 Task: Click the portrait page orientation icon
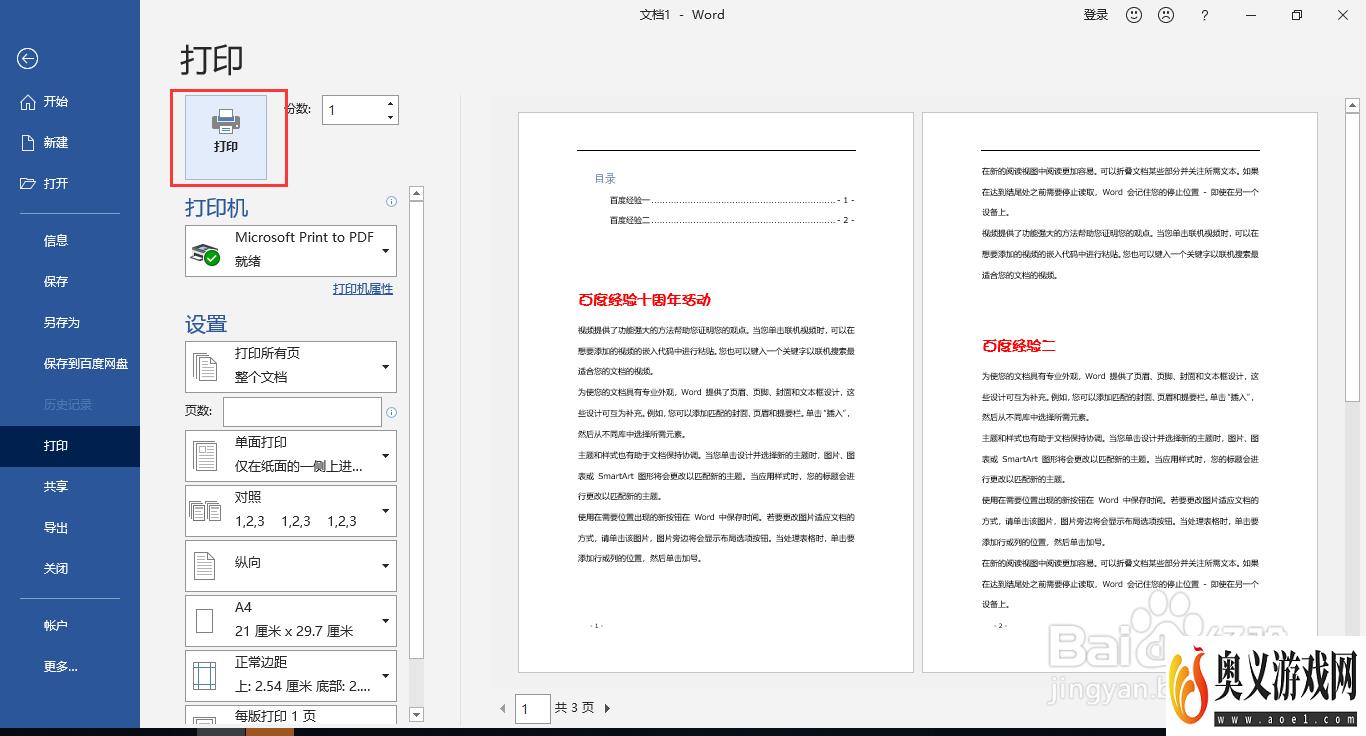[x=205, y=565]
